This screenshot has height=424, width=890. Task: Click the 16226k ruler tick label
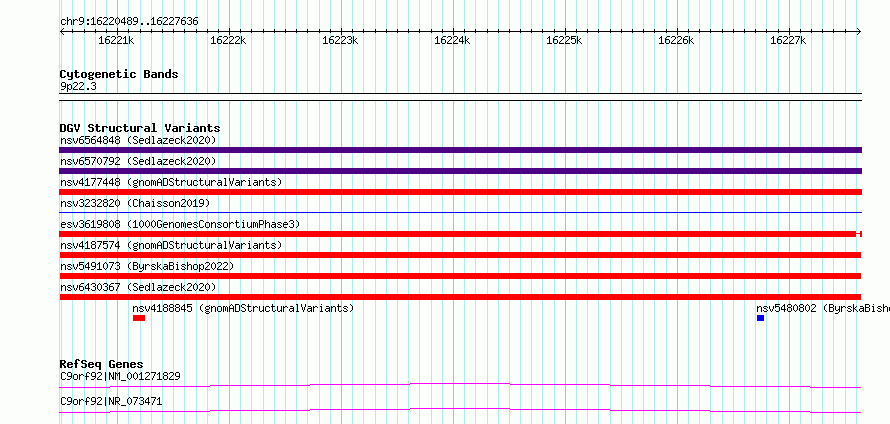tap(676, 40)
